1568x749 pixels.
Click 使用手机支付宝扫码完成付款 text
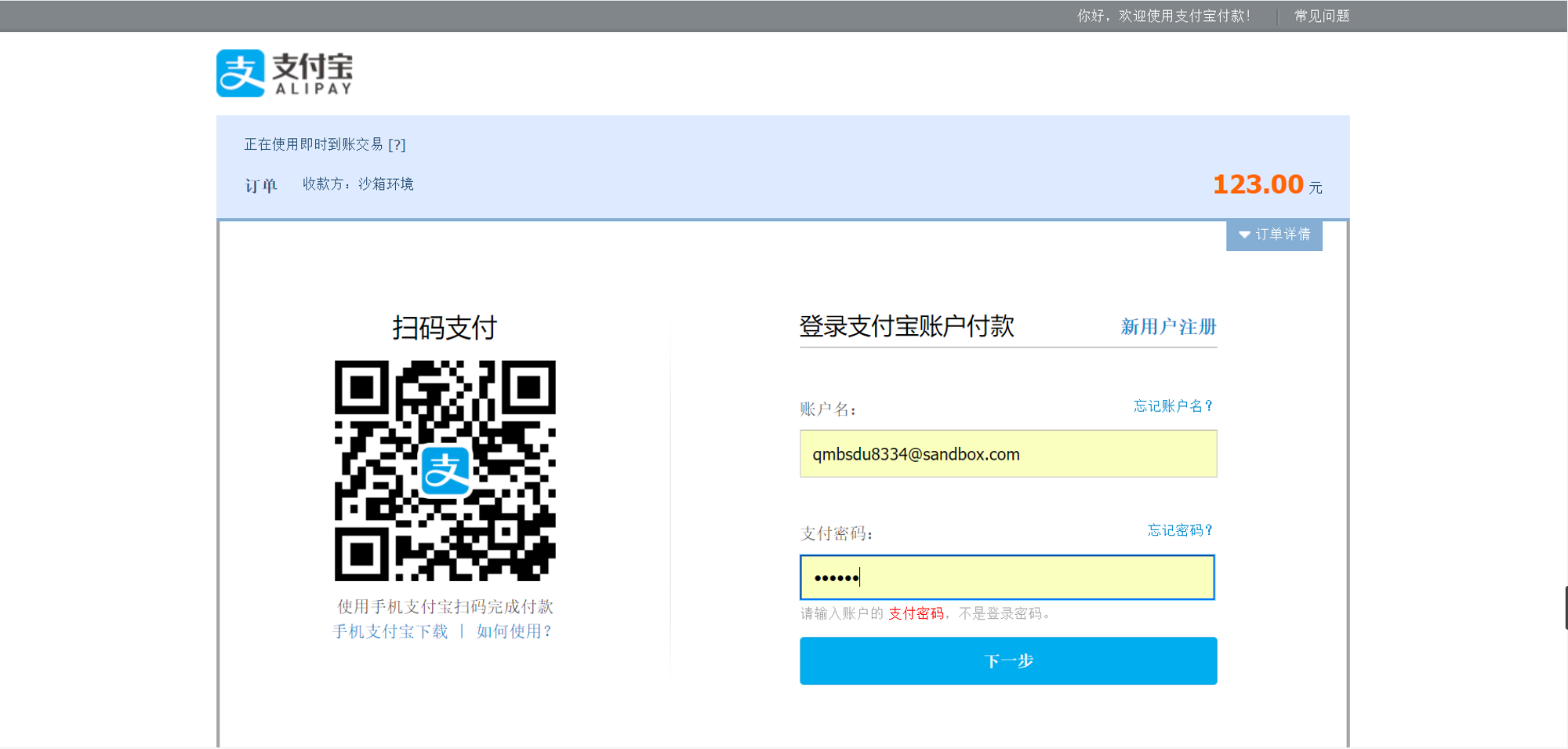pos(445,606)
